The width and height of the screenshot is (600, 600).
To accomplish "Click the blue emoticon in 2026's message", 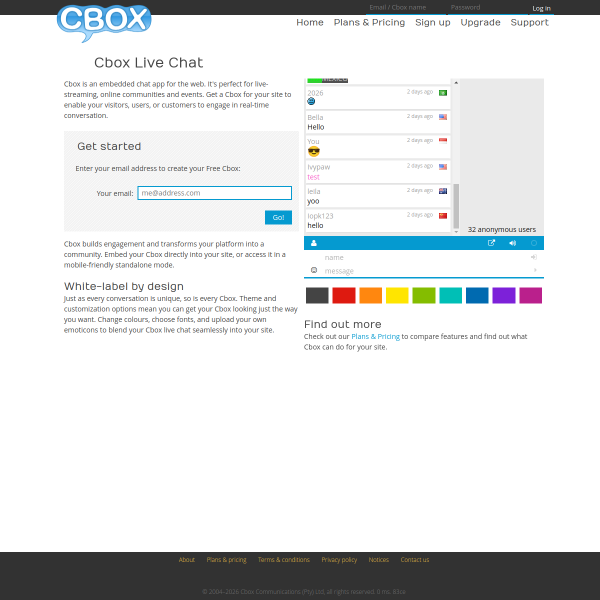I will 311,101.
